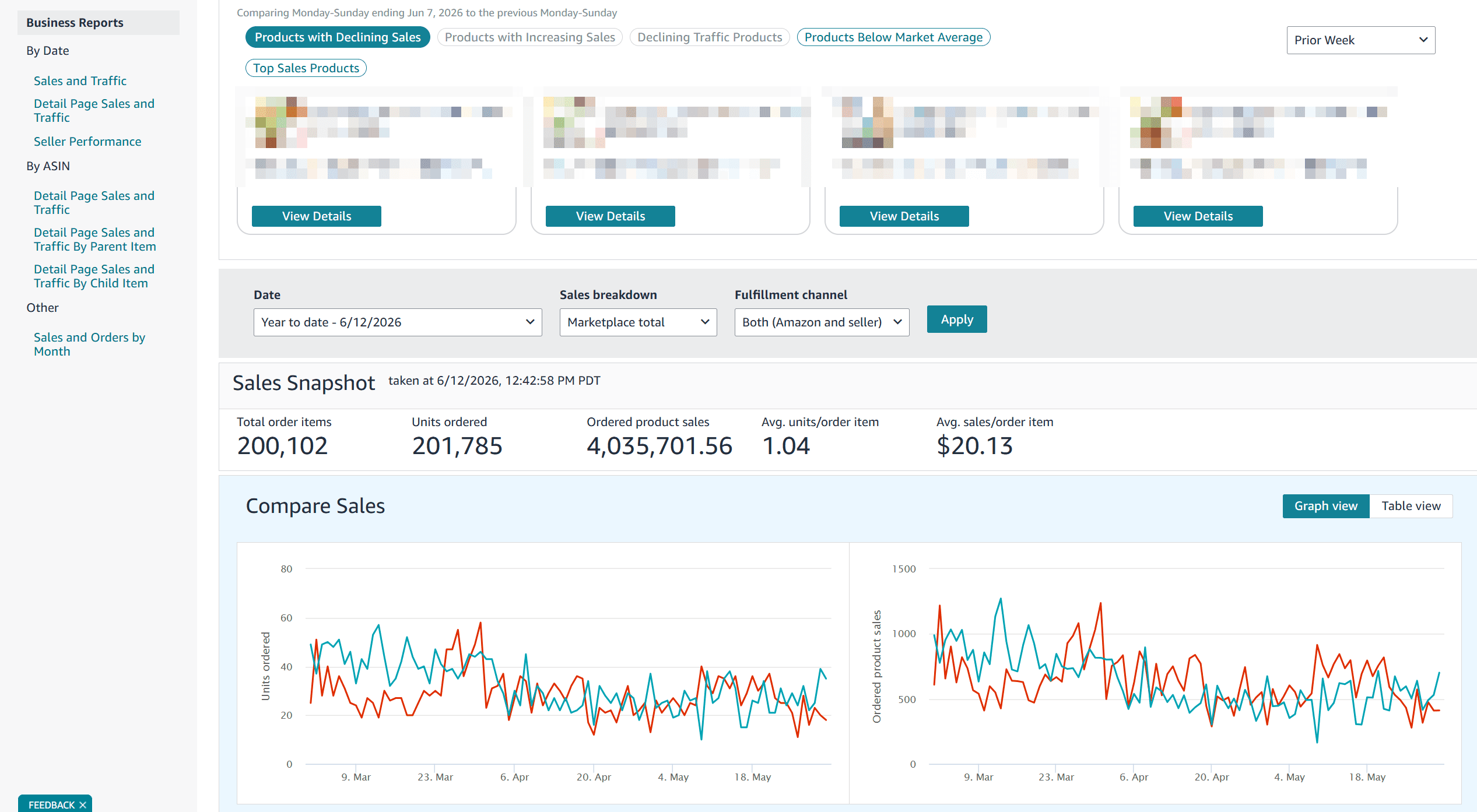1477x812 pixels.
Task: Open fourth product card thumbnail image
Action: [x=1156, y=122]
